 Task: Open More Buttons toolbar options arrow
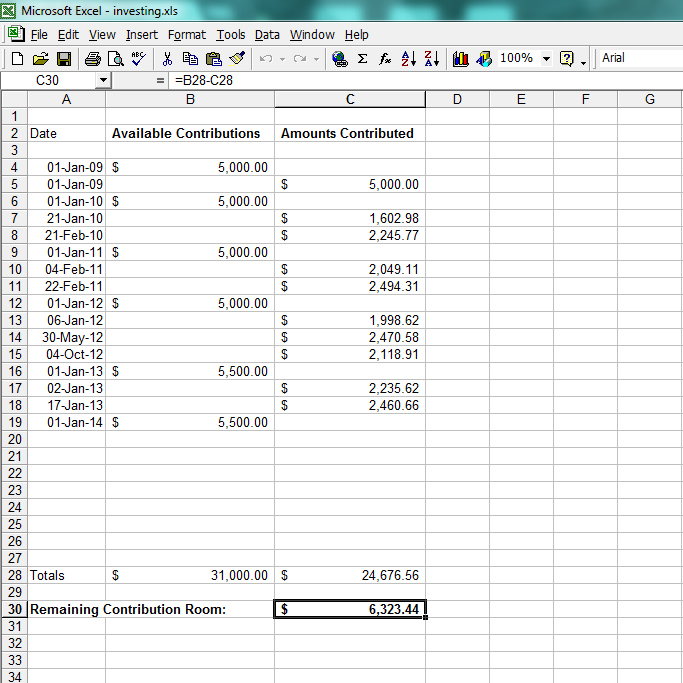[x=584, y=62]
